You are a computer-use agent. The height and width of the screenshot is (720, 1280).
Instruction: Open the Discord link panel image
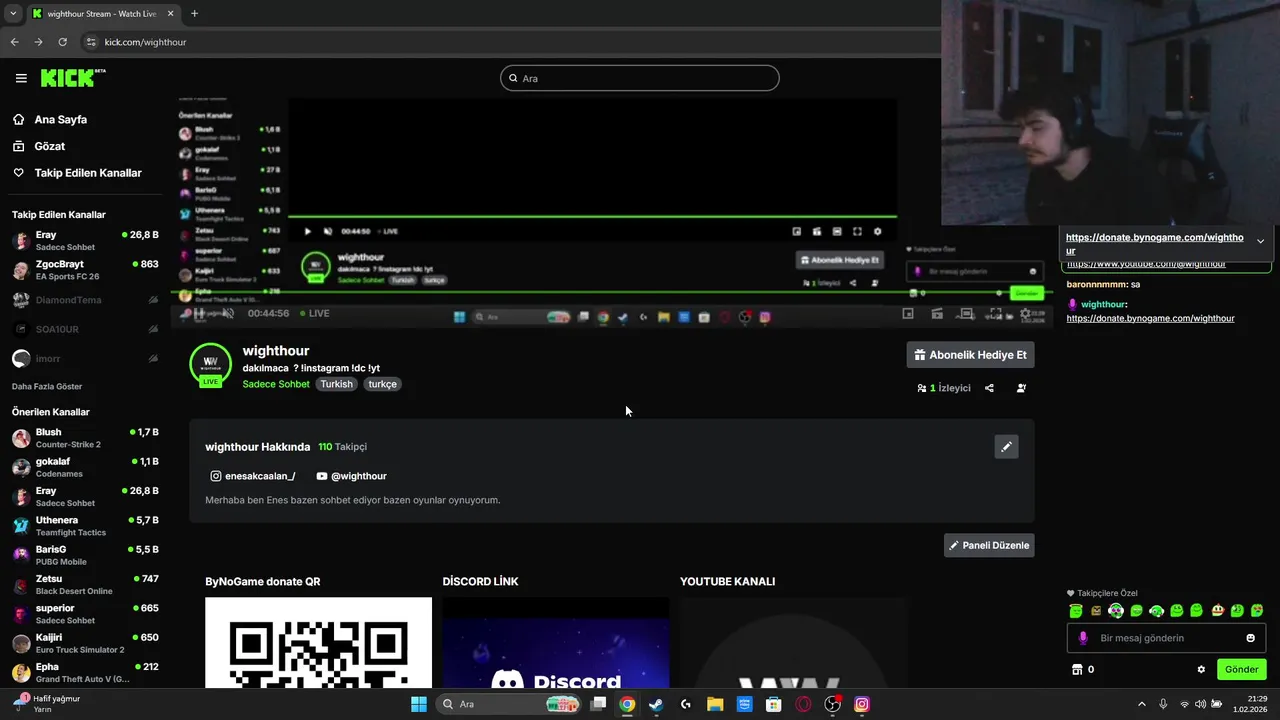pyautogui.click(x=555, y=642)
